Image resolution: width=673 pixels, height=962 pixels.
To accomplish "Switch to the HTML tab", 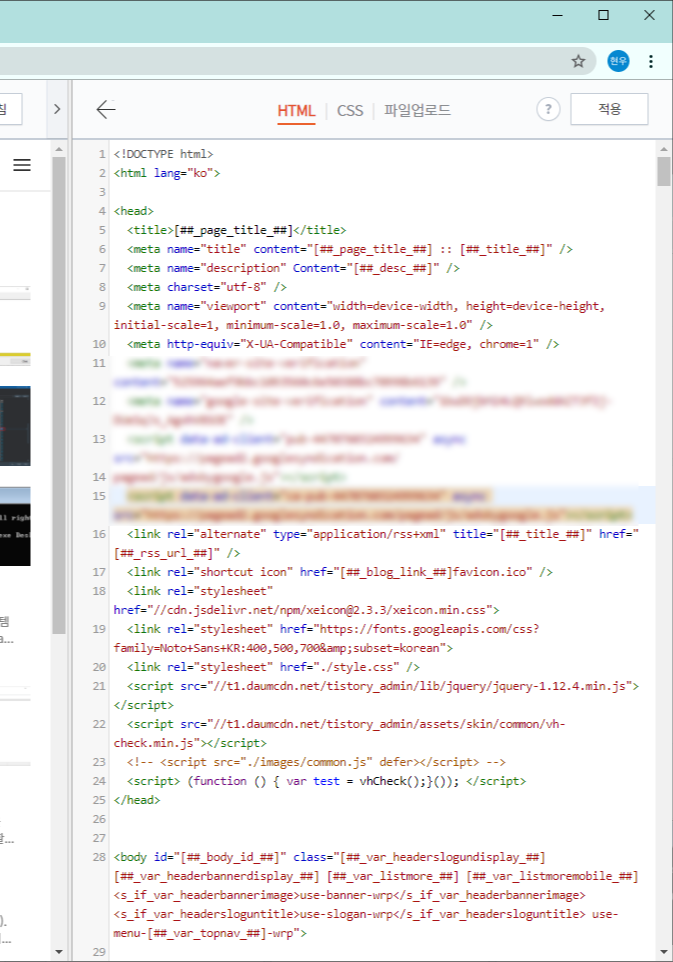I will [x=296, y=111].
